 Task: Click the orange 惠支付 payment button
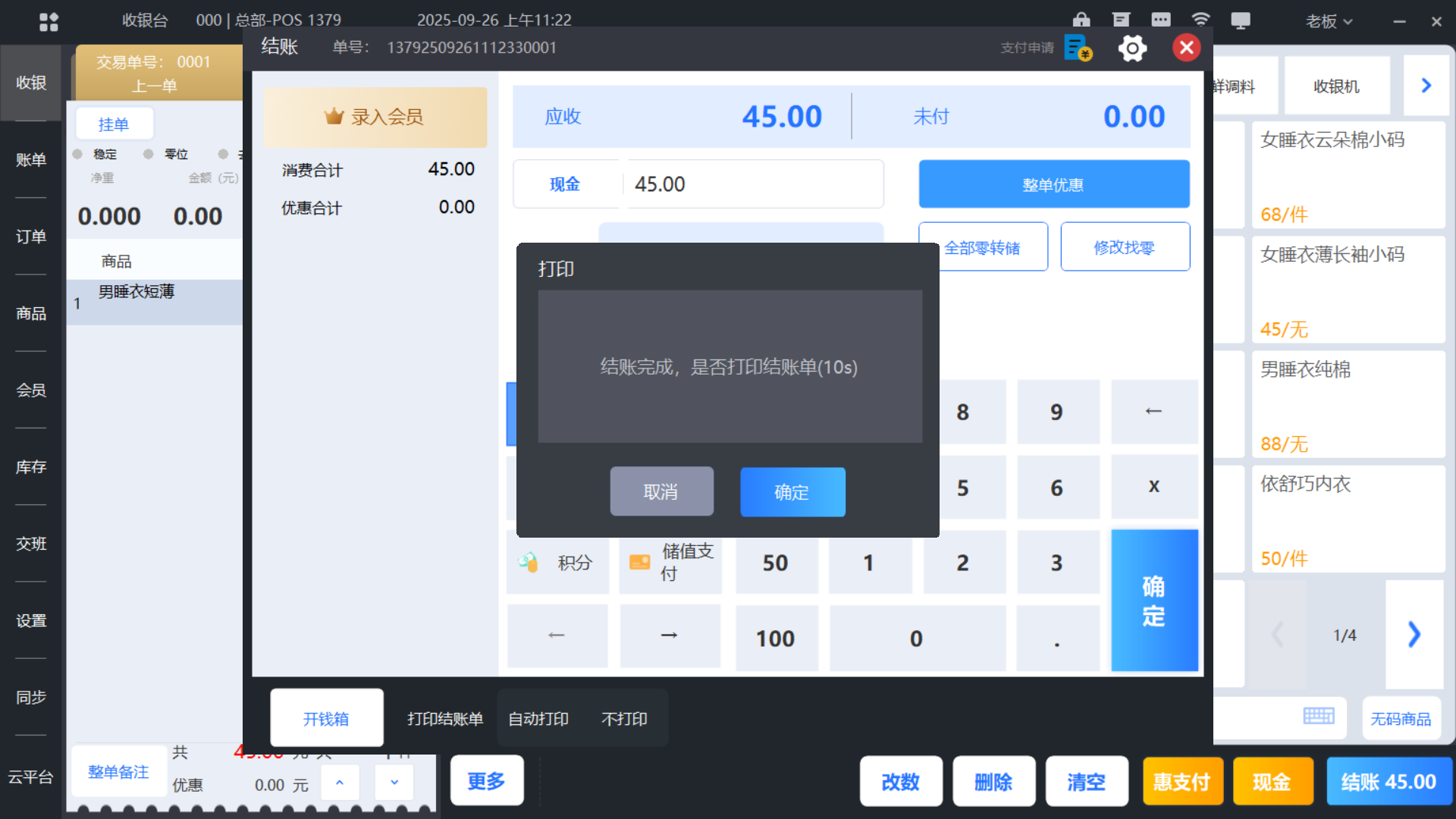pyautogui.click(x=1182, y=781)
